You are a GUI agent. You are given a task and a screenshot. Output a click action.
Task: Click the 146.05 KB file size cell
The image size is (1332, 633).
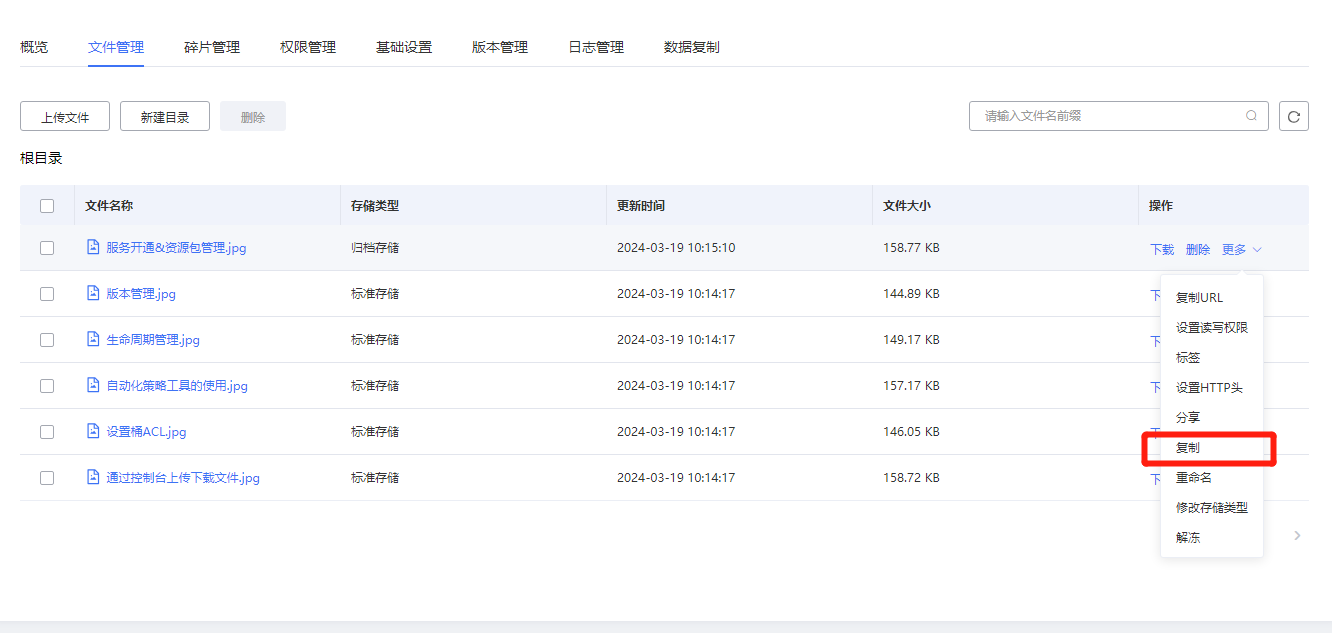(911, 431)
